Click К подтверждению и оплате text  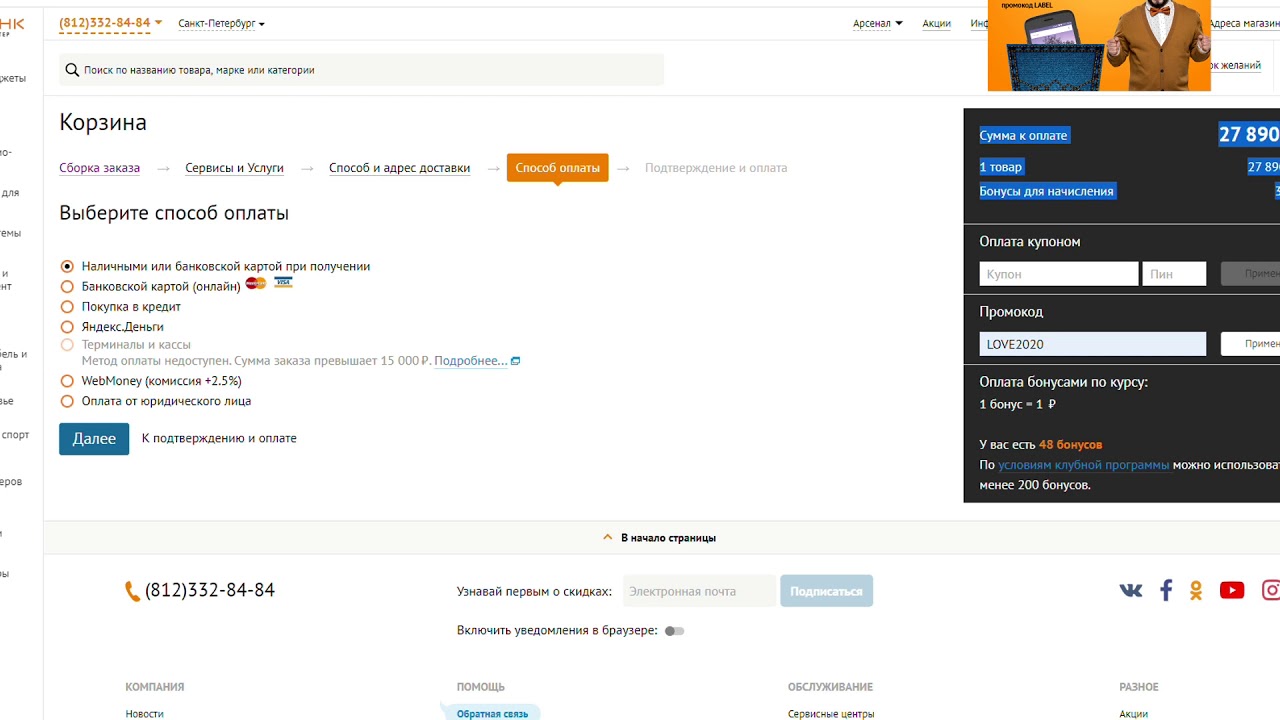[219, 438]
